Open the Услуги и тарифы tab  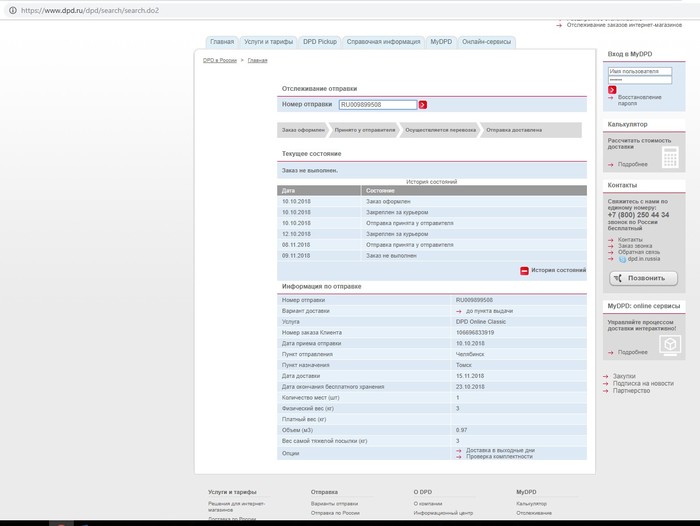point(268,42)
